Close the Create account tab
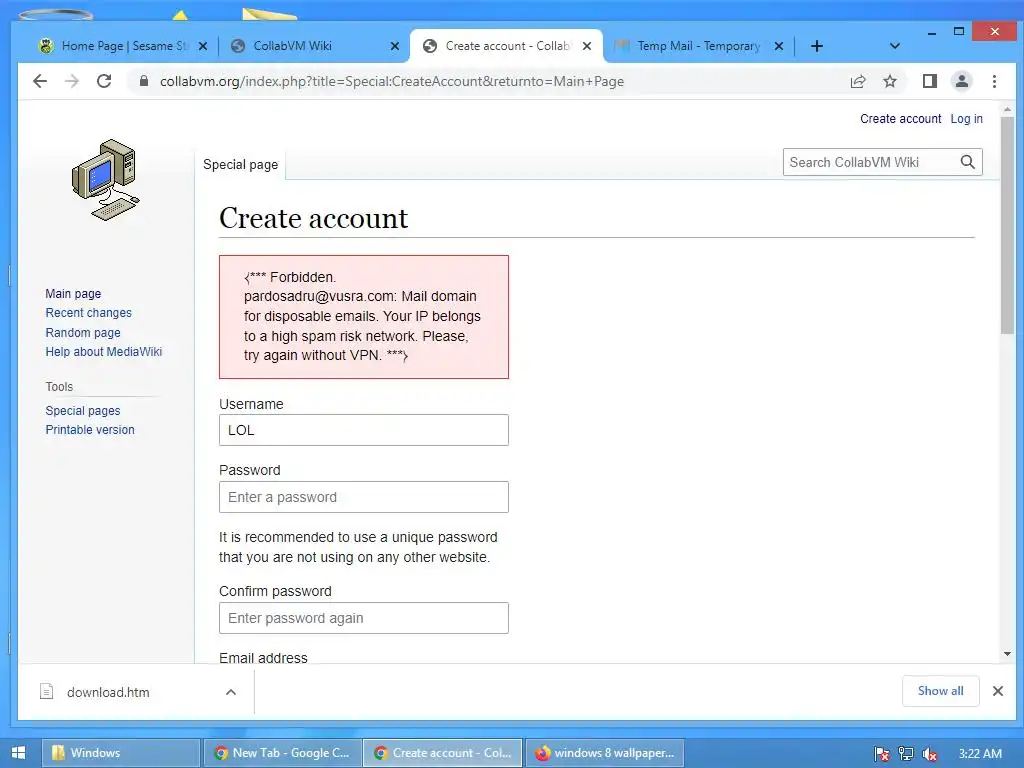Screen dimensions: 1024x768 click(x=586, y=46)
